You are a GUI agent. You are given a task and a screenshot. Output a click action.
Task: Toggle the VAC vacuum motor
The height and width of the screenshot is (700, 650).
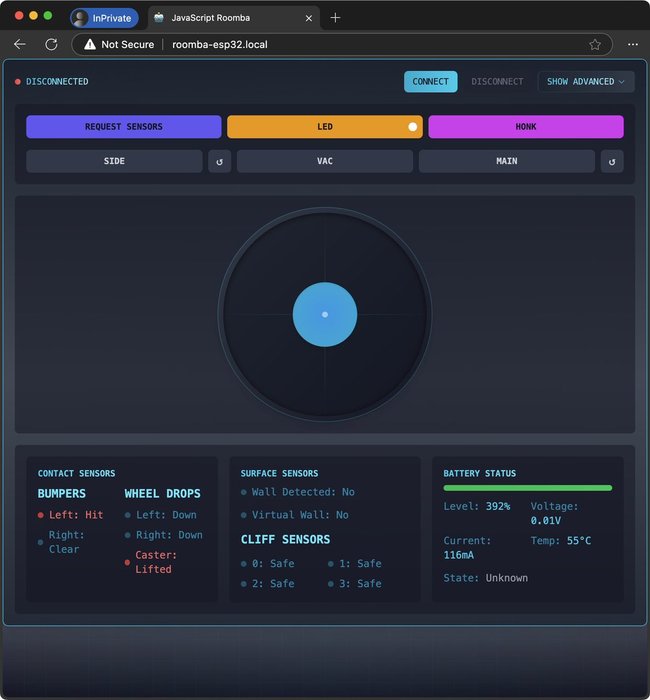coord(325,161)
